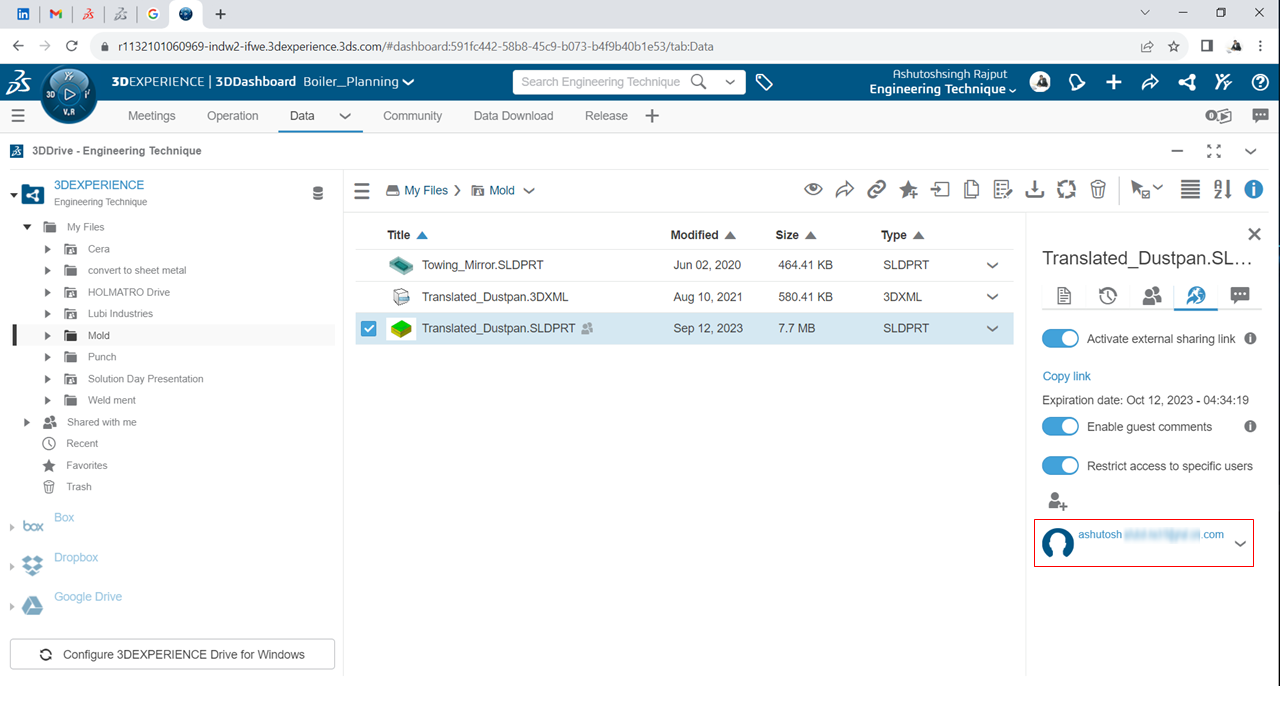Screen dimensions: 1280x720
Task: Click the Duplicate file icon
Action: 971,189
